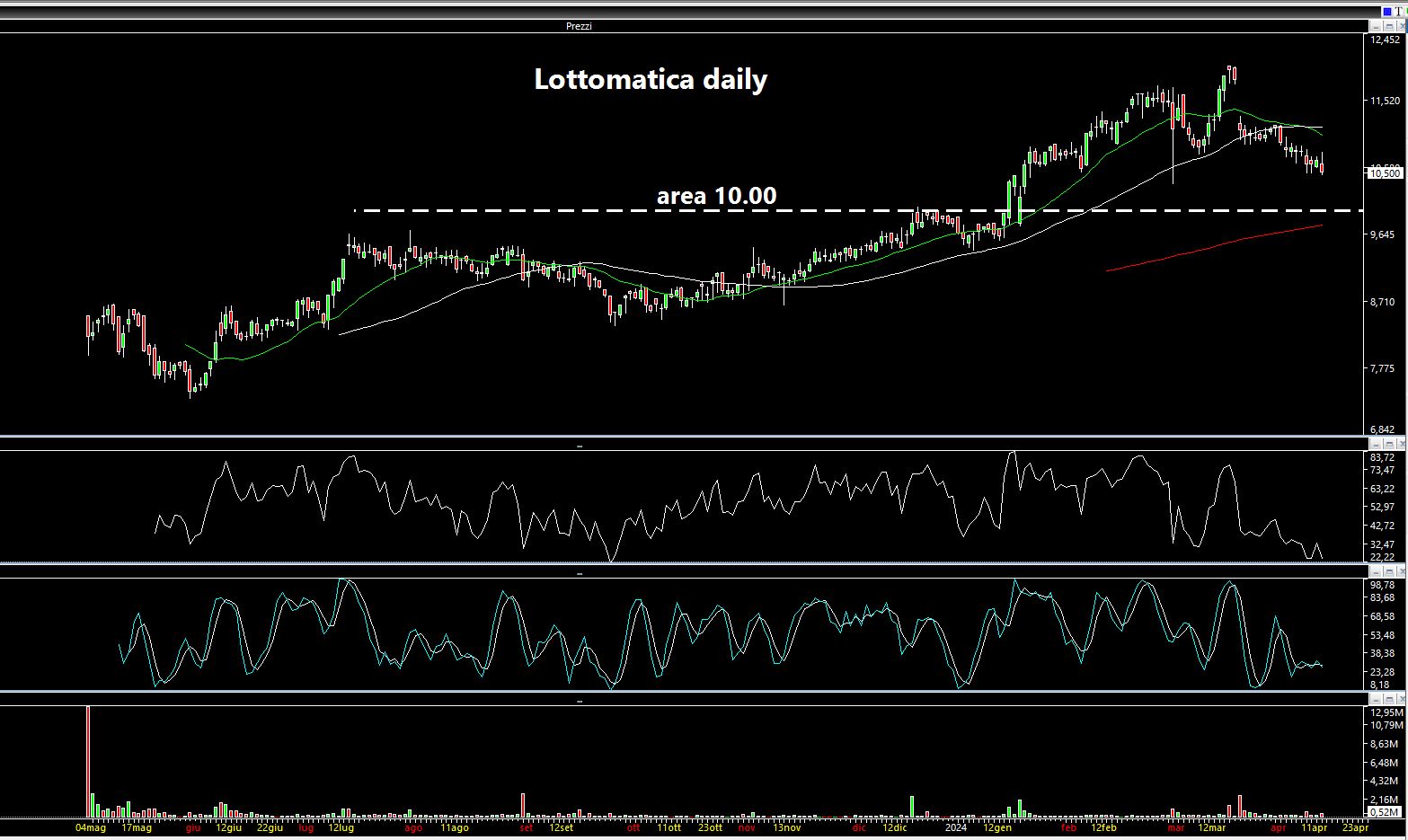Click the 12dic date axis label
This screenshot has height=840, width=1408.
(x=894, y=827)
